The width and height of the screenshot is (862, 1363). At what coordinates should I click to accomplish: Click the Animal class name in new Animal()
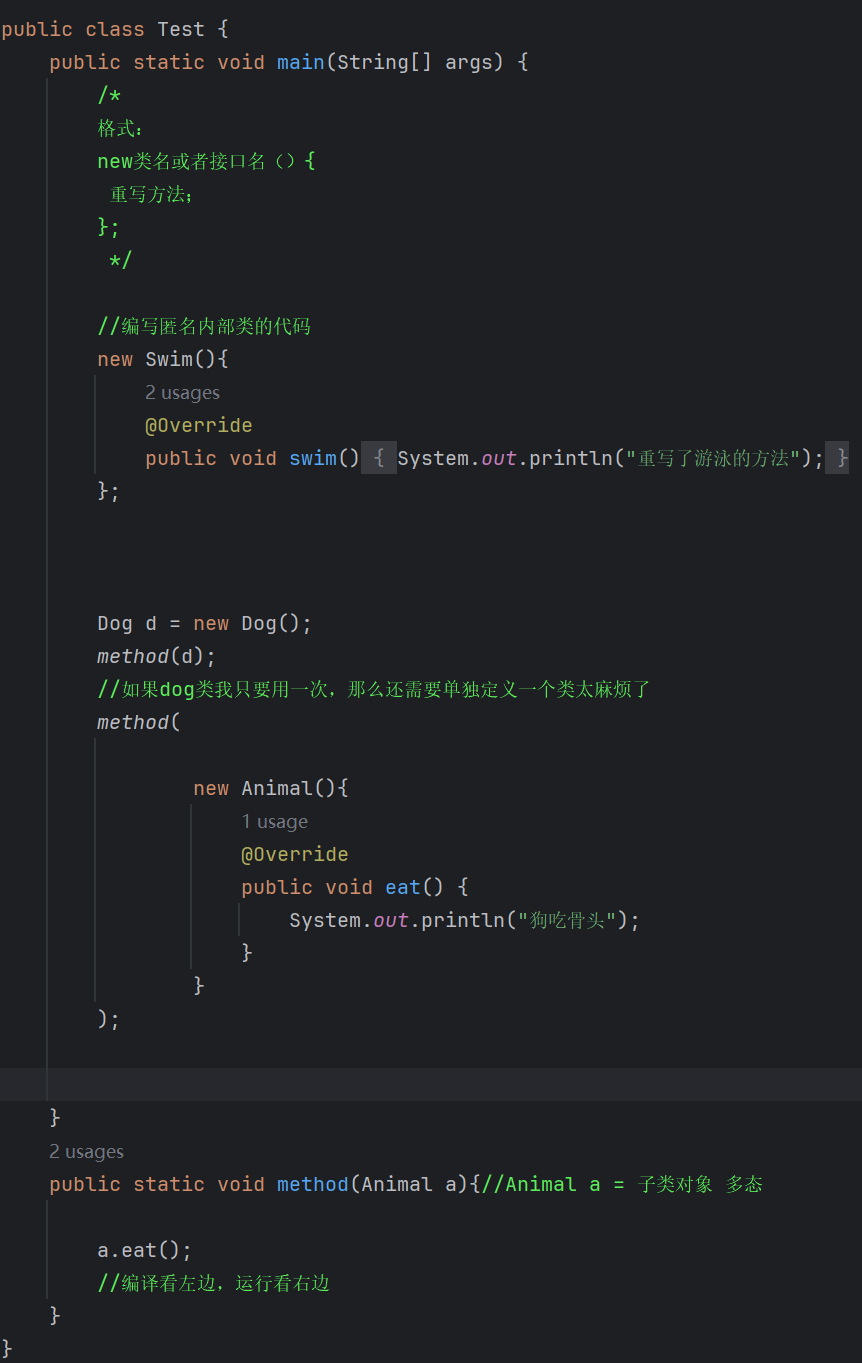[x=276, y=788]
